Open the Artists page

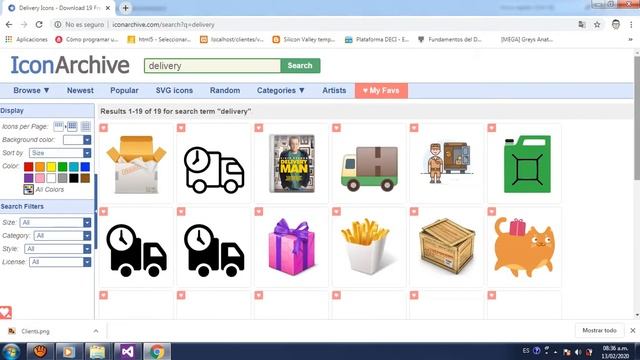[x=334, y=91]
